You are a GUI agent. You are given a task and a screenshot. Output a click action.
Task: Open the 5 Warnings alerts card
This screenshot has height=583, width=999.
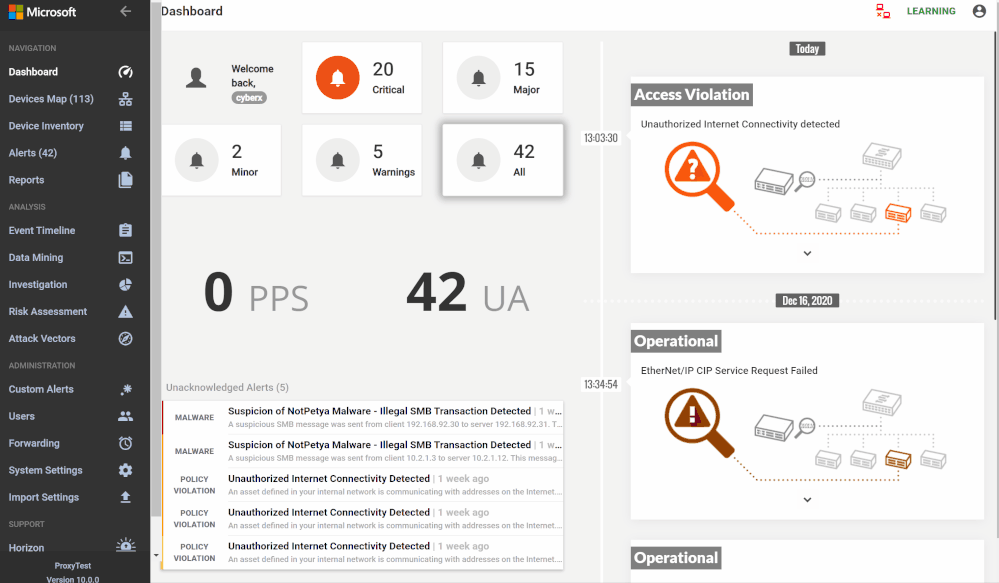click(362, 160)
